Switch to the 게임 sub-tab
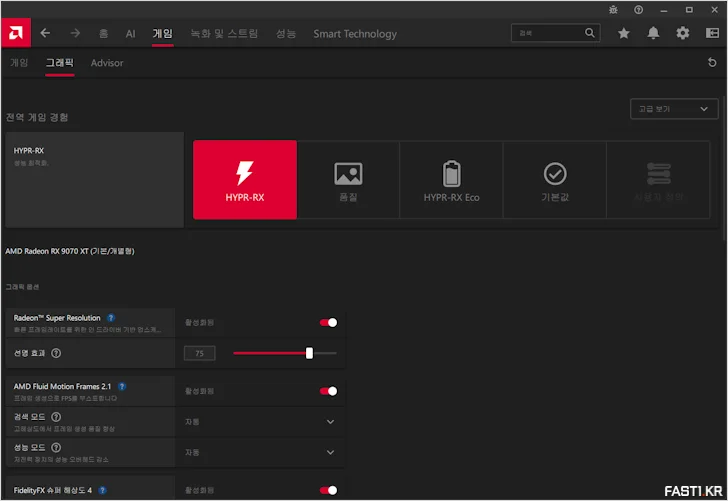The height and width of the screenshot is (501, 728). click(x=19, y=63)
